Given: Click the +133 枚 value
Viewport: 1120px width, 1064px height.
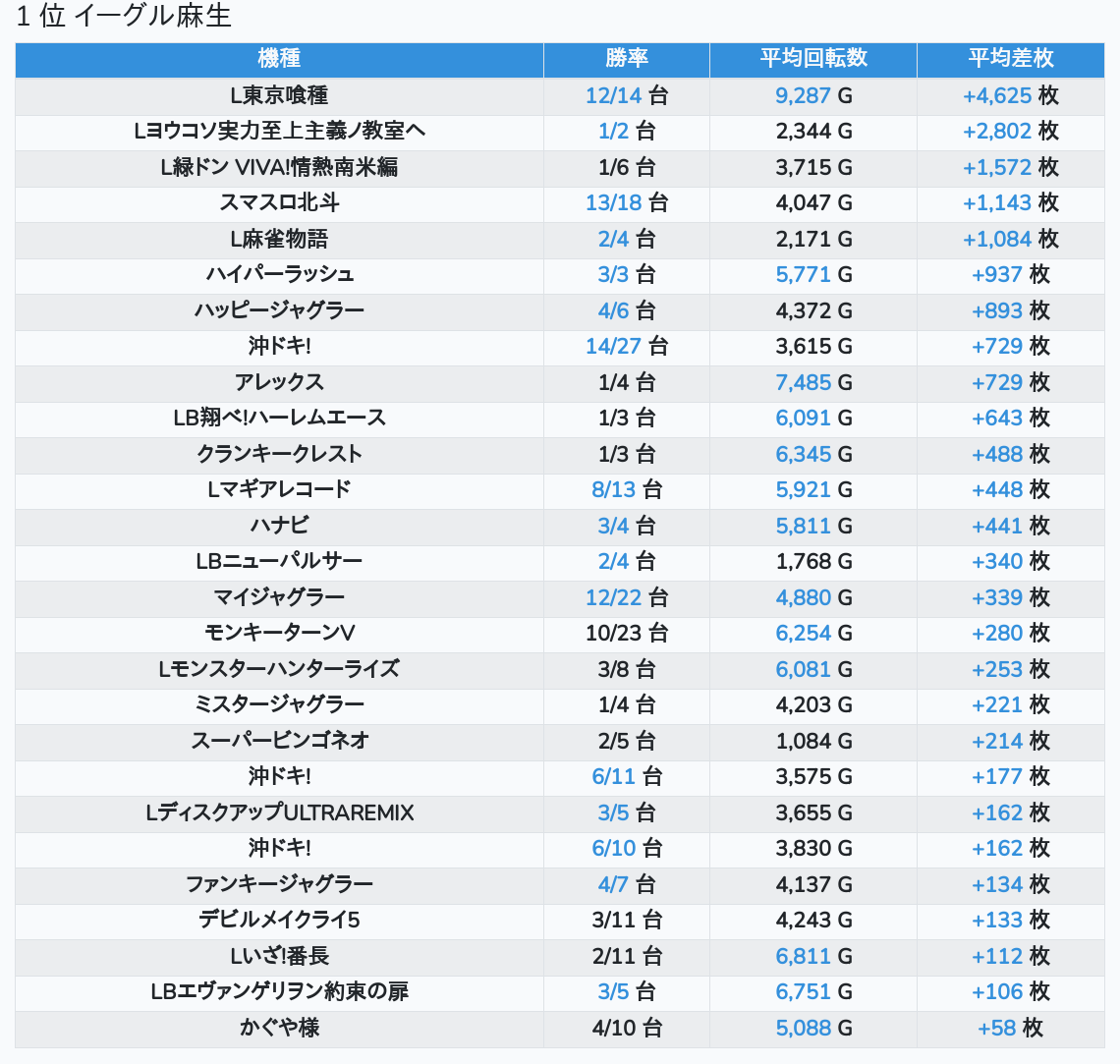Looking at the screenshot, I should pos(1011,921).
